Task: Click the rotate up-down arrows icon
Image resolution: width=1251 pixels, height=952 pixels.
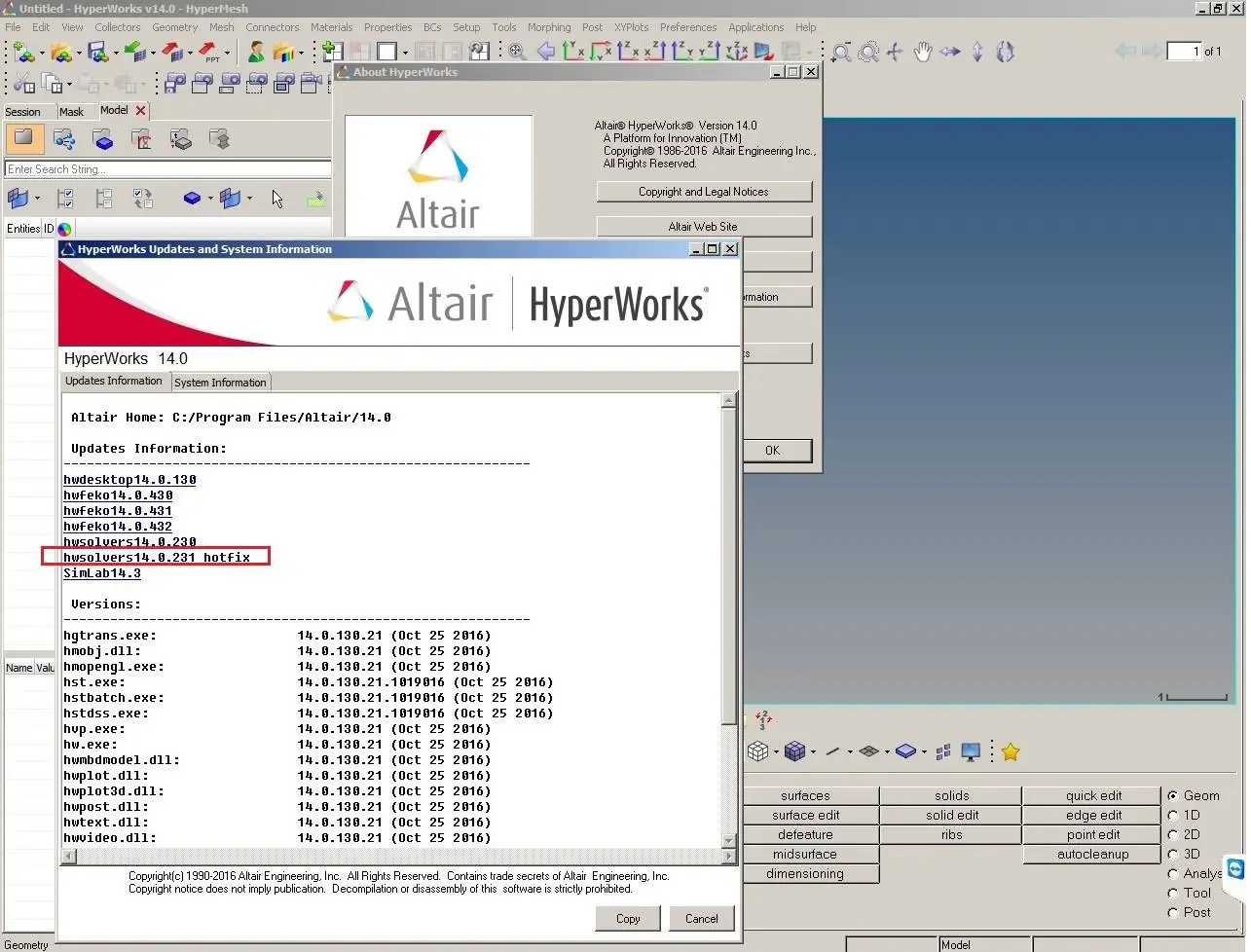Action: point(977,52)
